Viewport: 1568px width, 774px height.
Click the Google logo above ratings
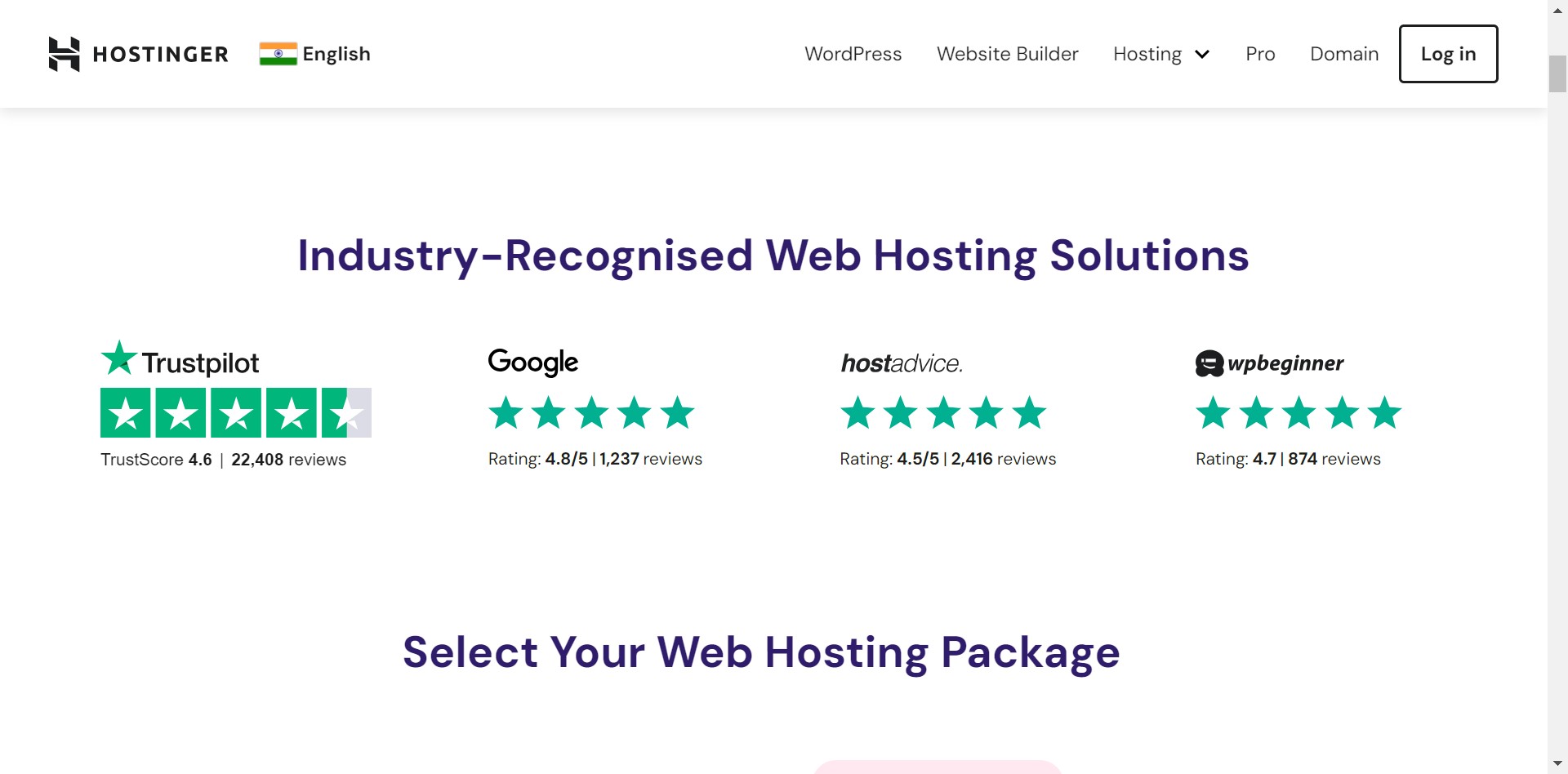(x=532, y=362)
